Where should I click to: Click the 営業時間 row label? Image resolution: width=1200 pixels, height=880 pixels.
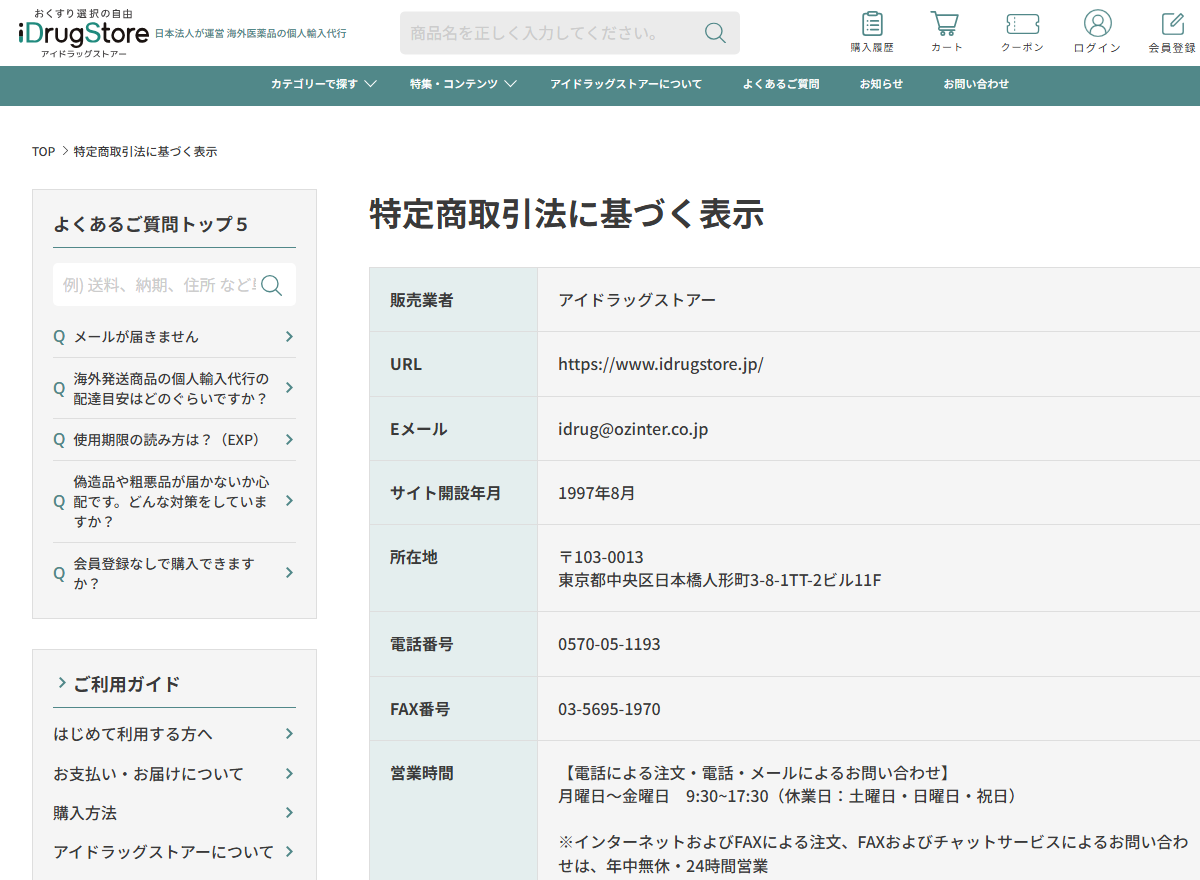[421, 773]
